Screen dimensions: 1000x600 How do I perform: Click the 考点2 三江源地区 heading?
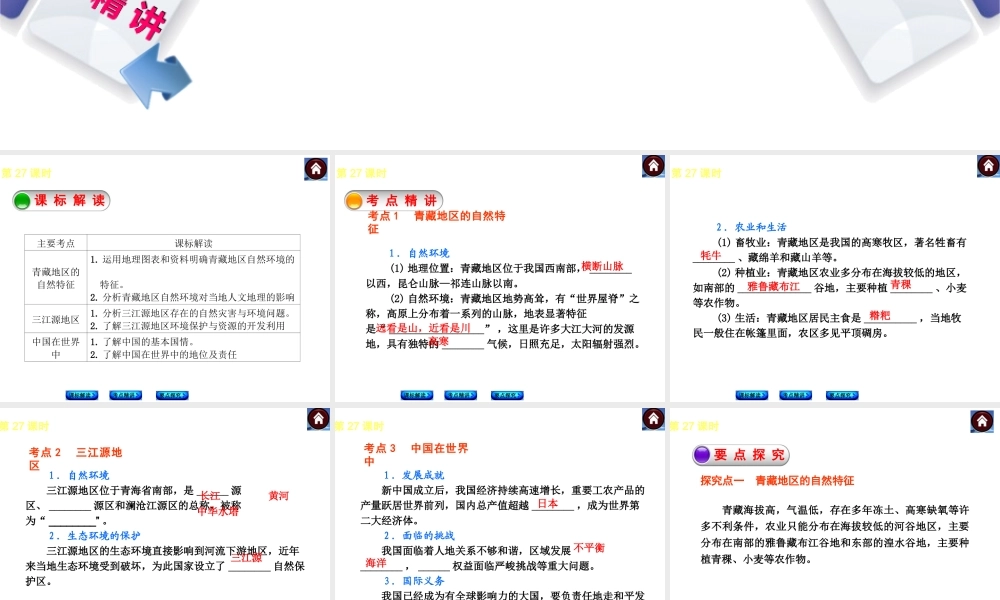tap(75, 458)
